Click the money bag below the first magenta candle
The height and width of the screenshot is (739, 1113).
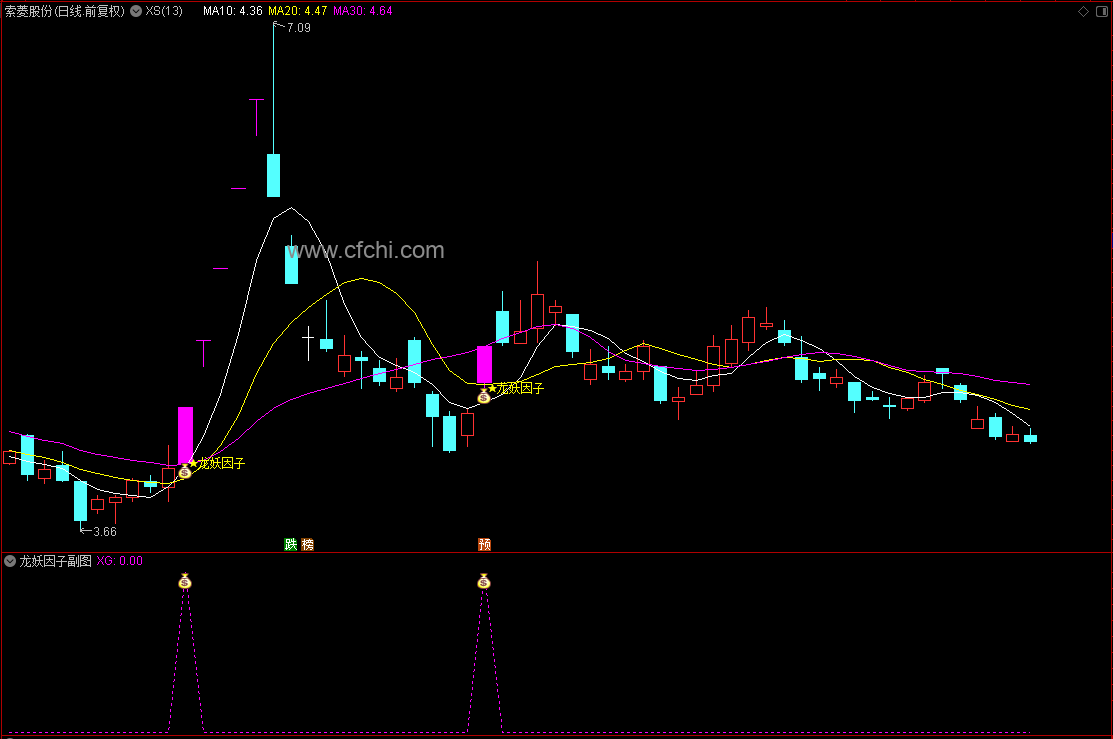coord(185,471)
